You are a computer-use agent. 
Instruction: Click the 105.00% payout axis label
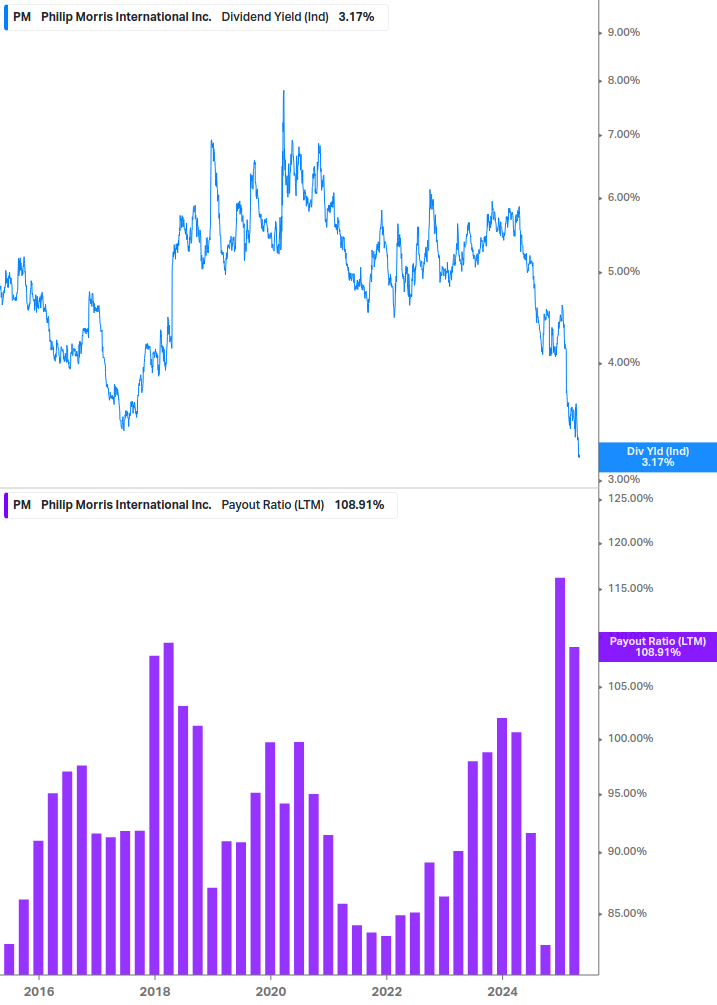pos(630,686)
